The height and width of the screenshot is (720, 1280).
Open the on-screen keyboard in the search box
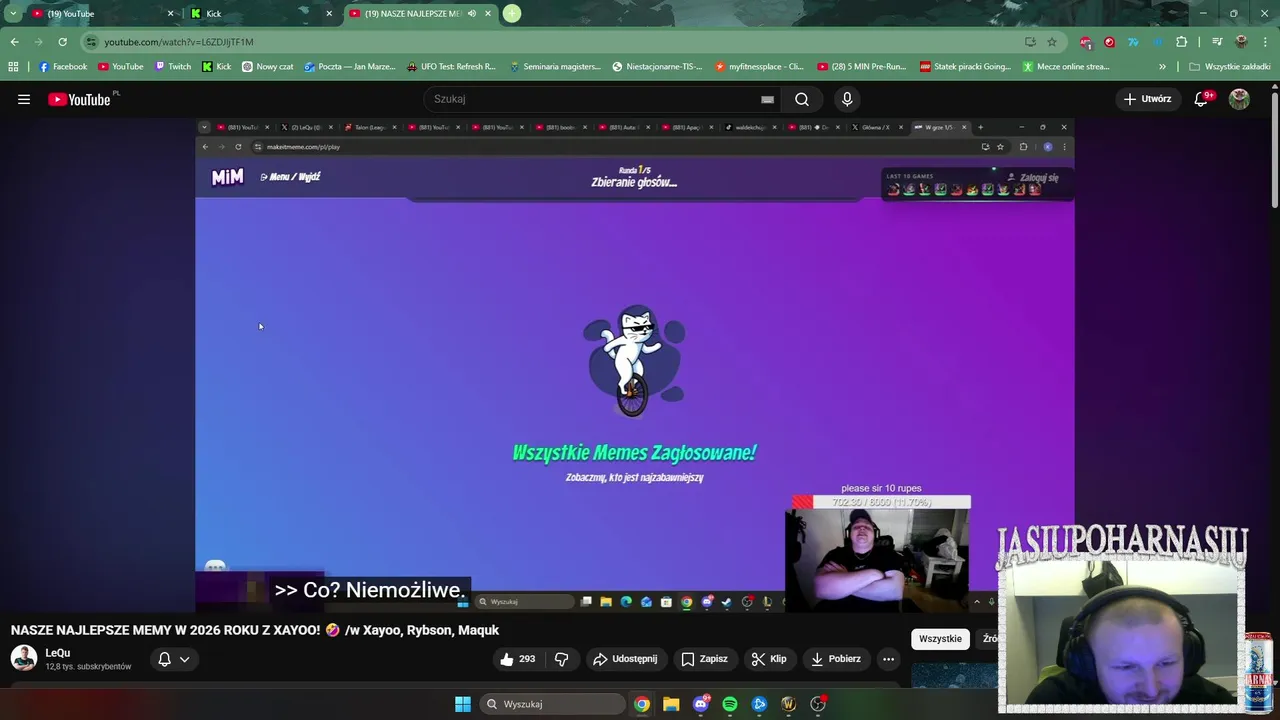[767, 99]
